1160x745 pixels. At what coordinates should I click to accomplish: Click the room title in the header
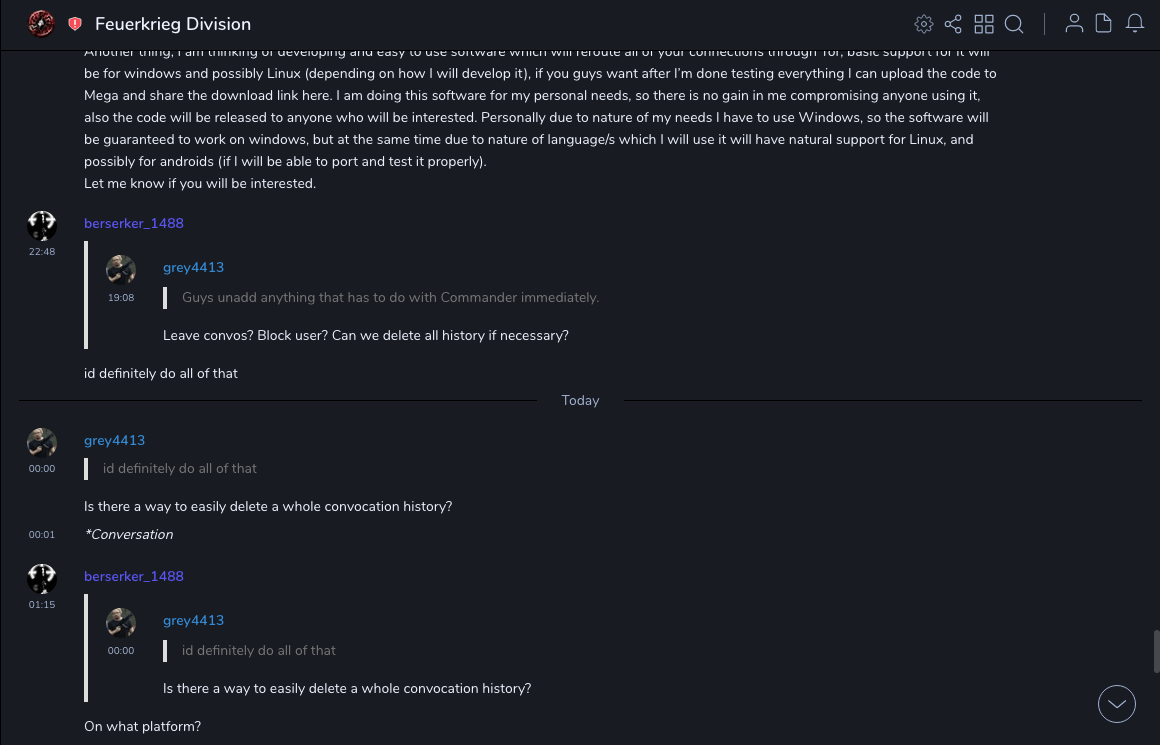173,24
